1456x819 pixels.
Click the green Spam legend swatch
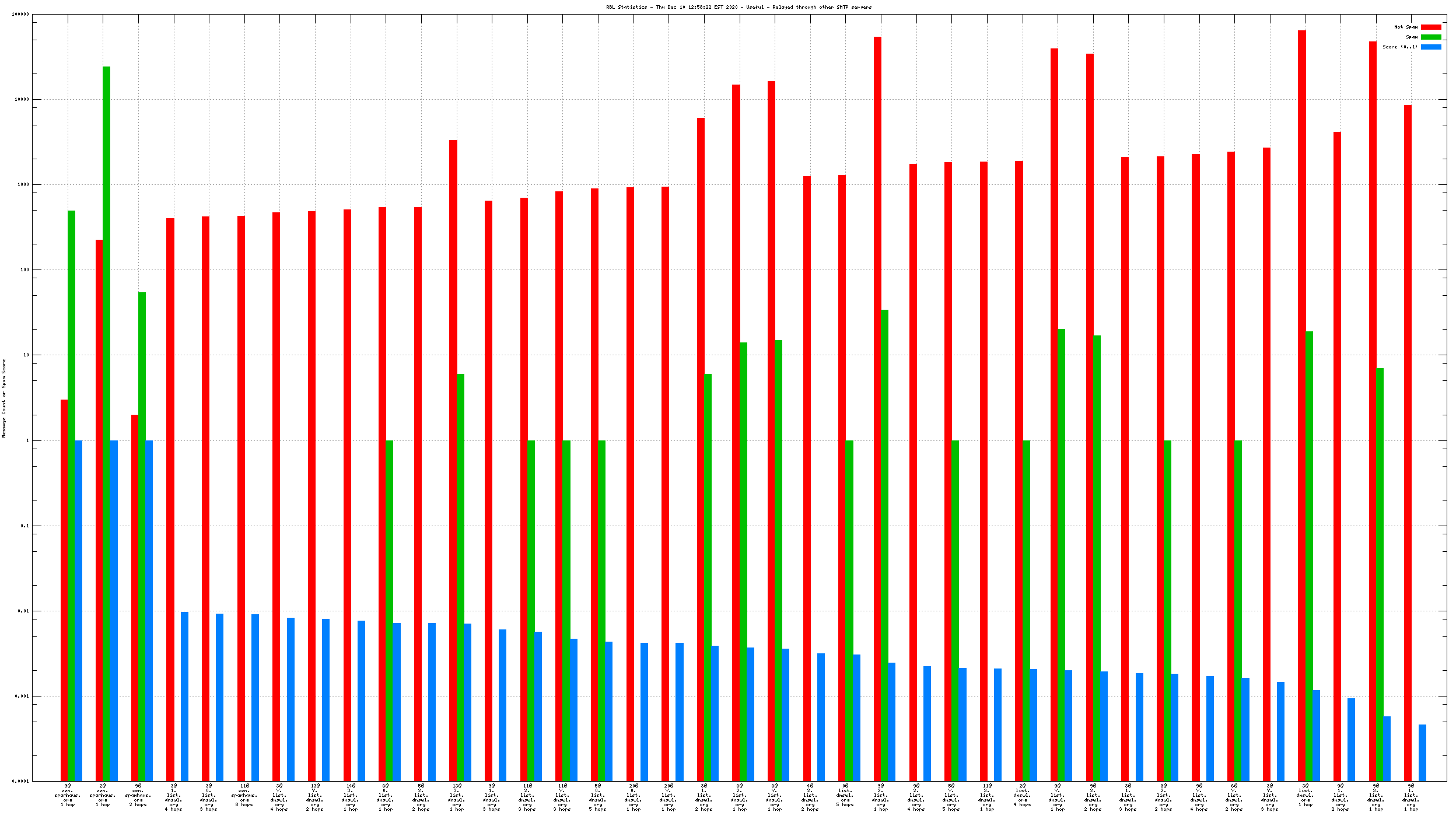coord(1430,37)
